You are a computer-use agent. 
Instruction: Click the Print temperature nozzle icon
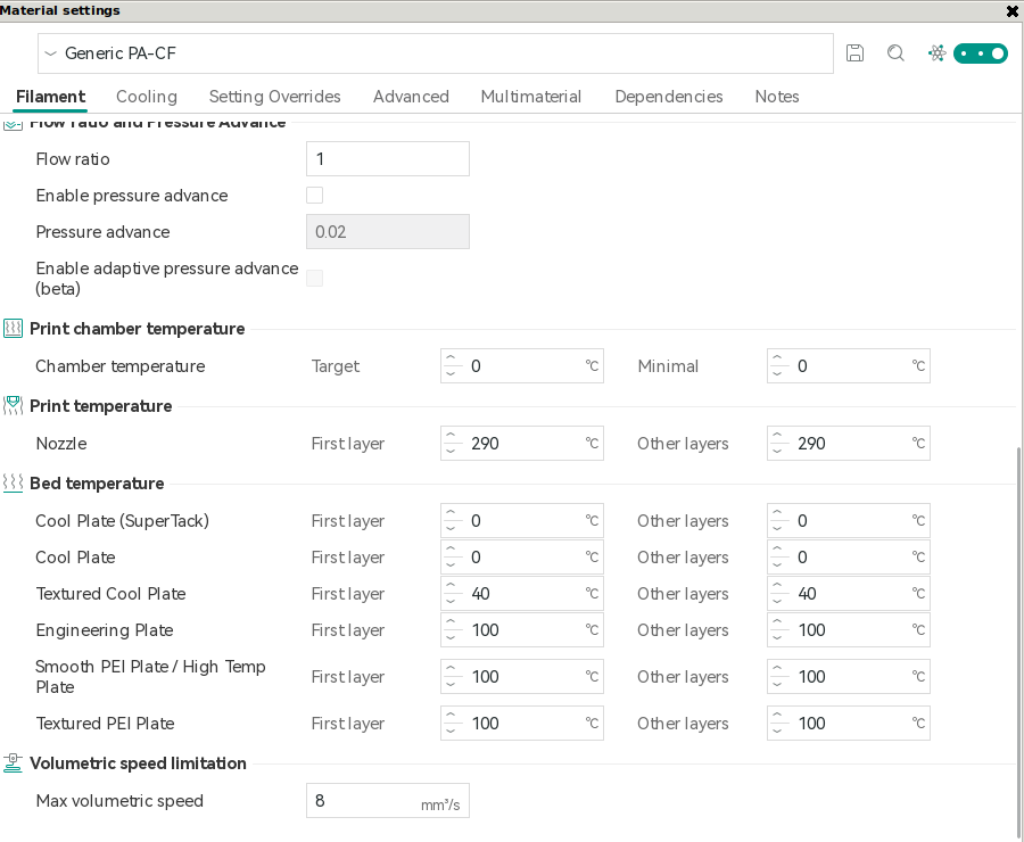click(x=13, y=406)
